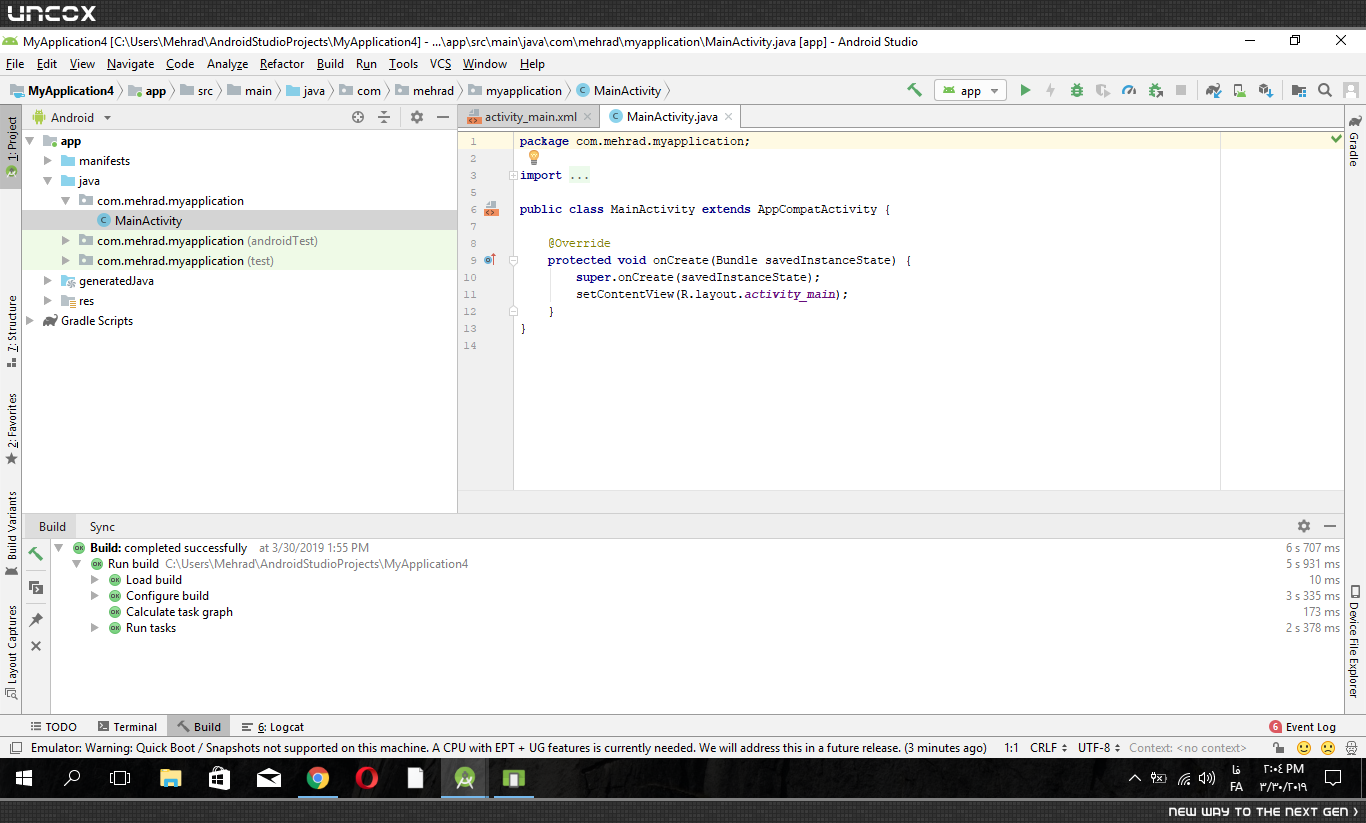
Task: Open the AVD Manager phone icon
Action: (x=1239, y=90)
